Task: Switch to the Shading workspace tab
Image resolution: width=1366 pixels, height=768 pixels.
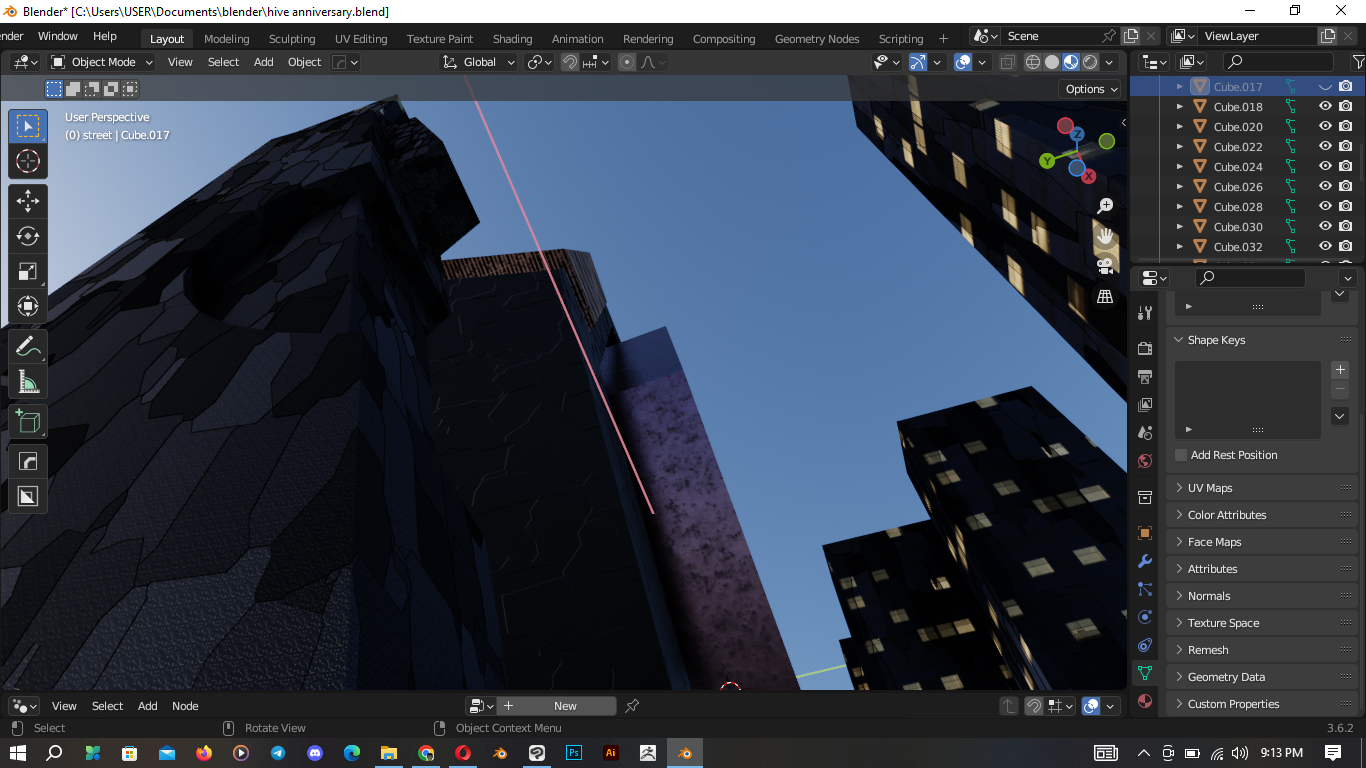Action: [512, 39]
